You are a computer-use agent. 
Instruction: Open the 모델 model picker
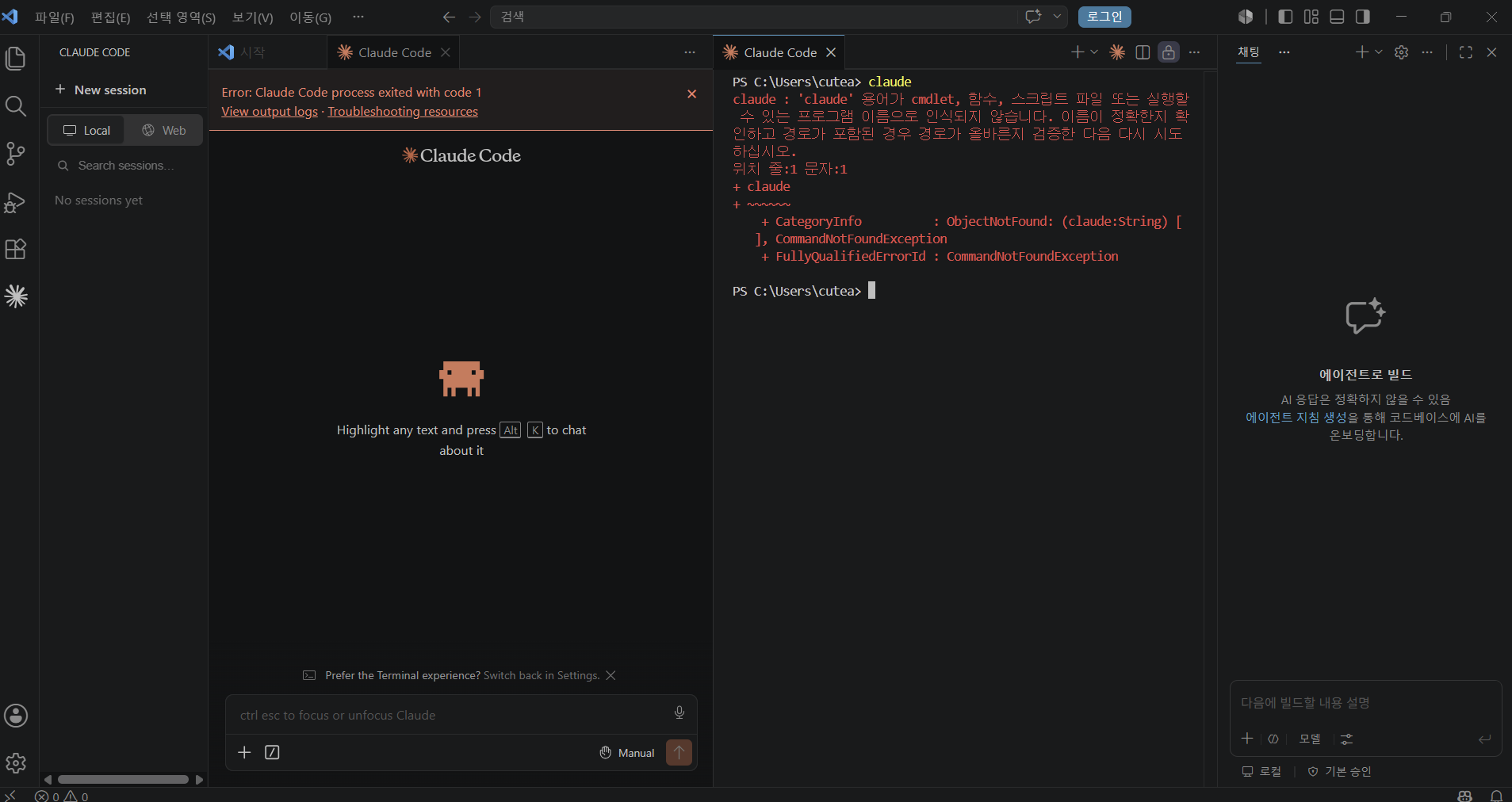point(1310,739)
